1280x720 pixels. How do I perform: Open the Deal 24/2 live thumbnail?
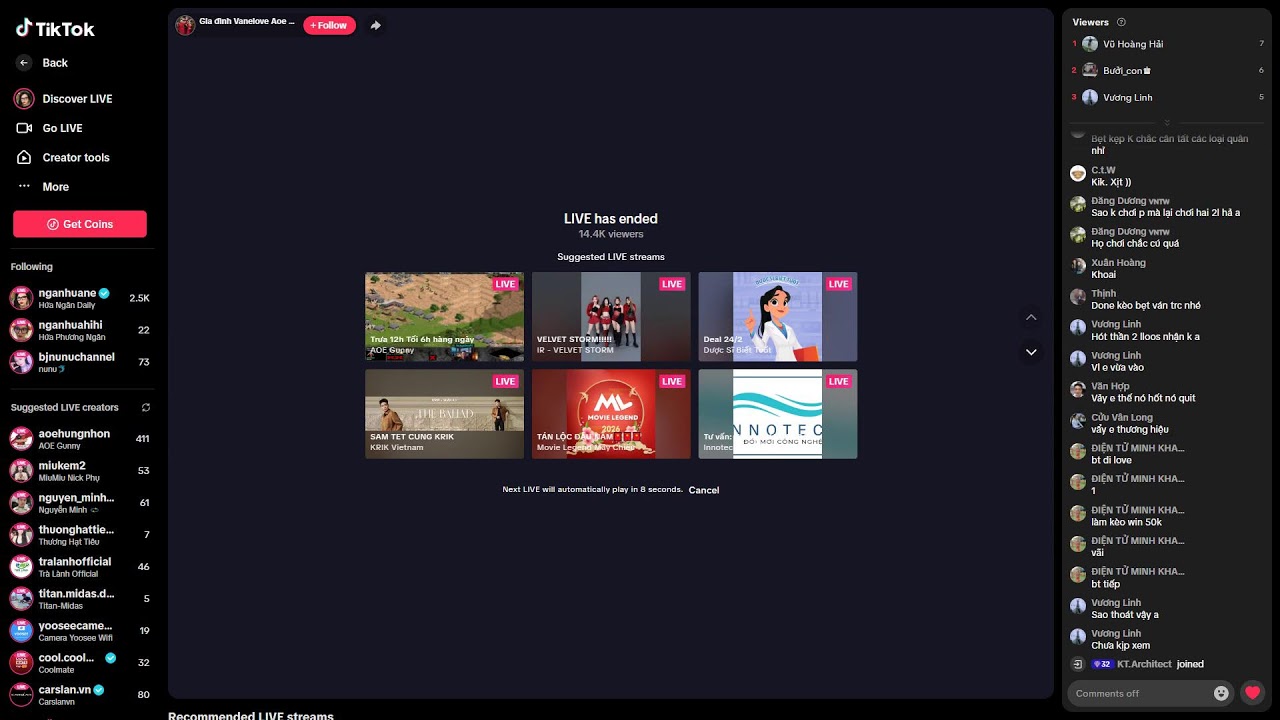(x=778, y=316)
